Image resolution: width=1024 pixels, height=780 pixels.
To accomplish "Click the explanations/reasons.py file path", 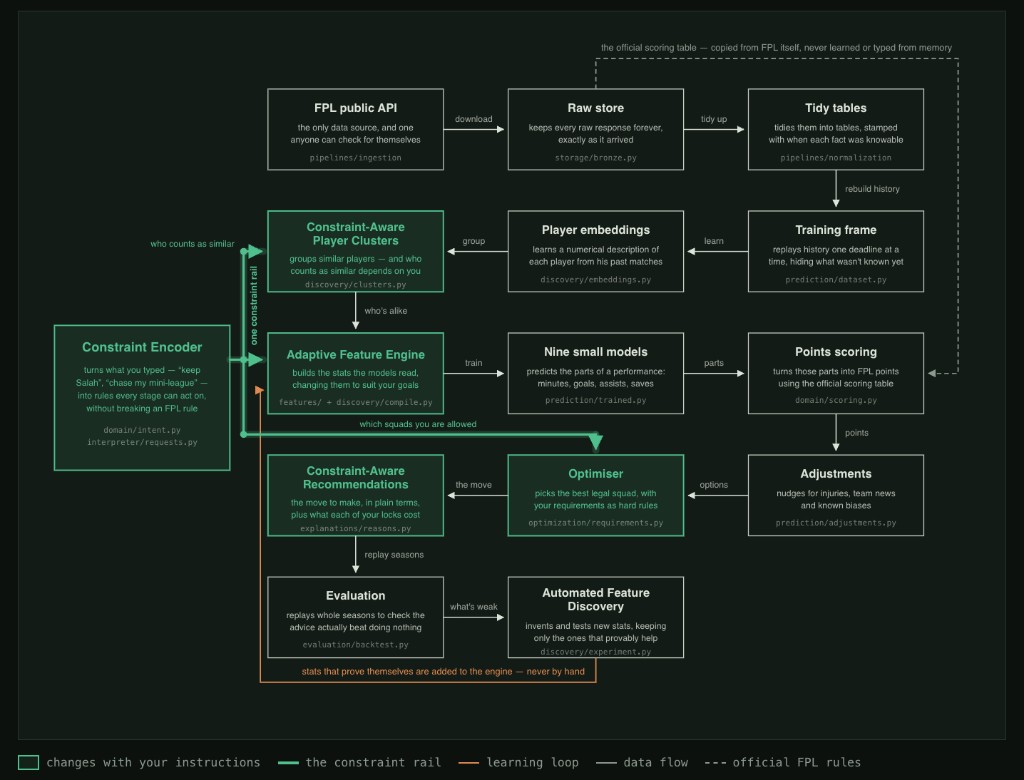I will point(355,528).
